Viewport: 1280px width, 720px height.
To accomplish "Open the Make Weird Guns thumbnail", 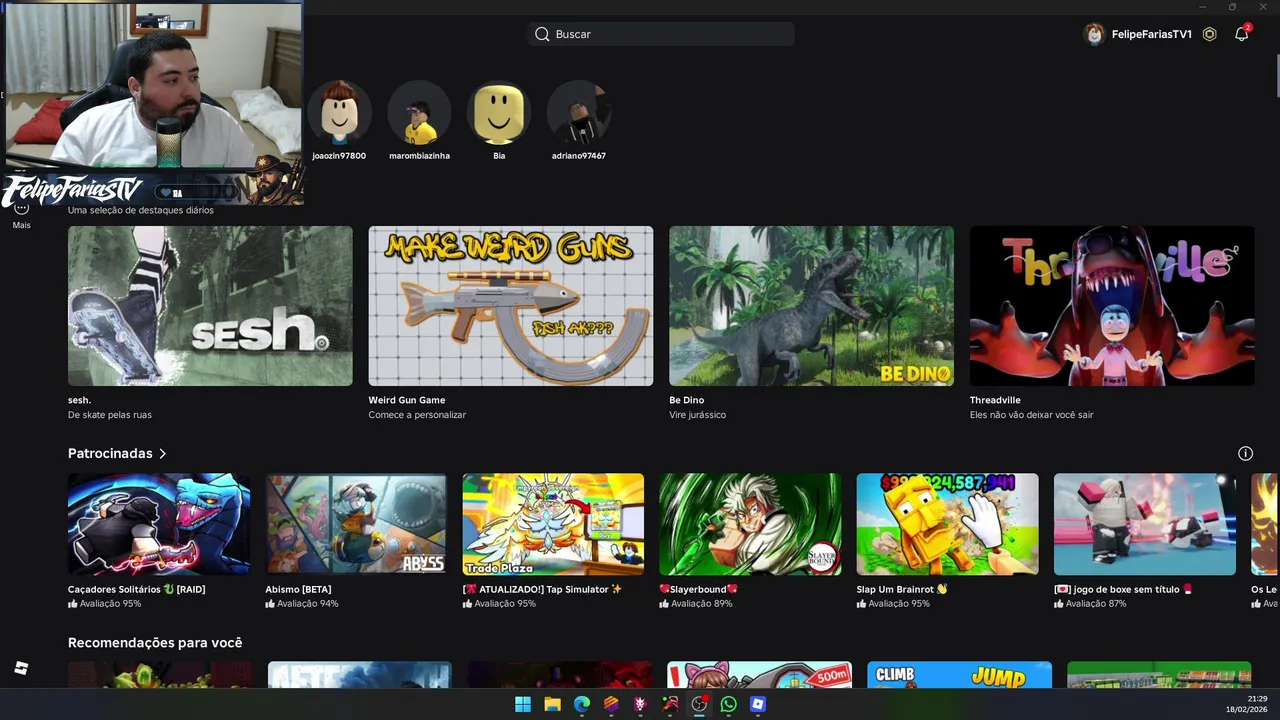I will (511, 306).
